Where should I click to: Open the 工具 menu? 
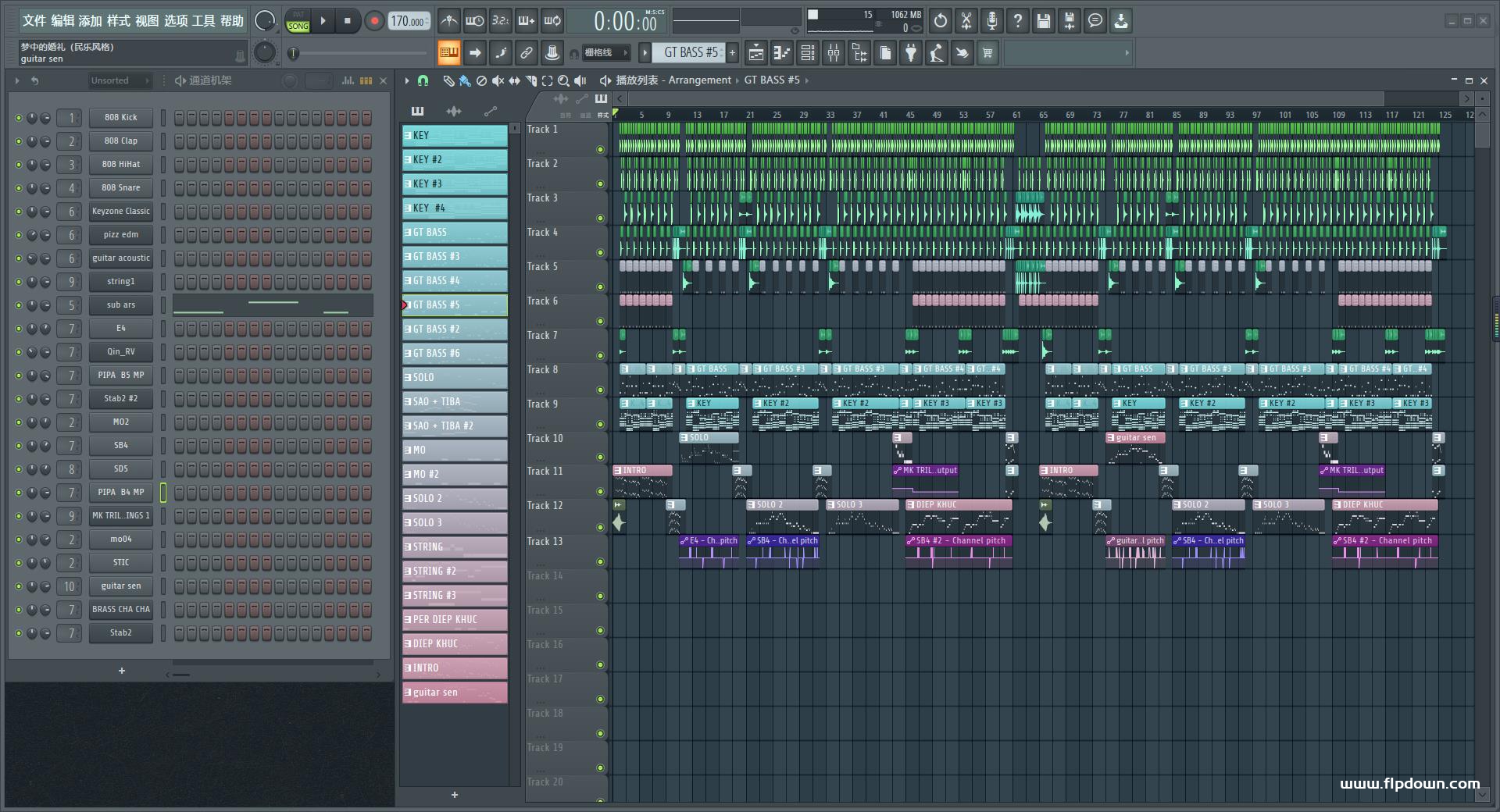pos(203,21)
